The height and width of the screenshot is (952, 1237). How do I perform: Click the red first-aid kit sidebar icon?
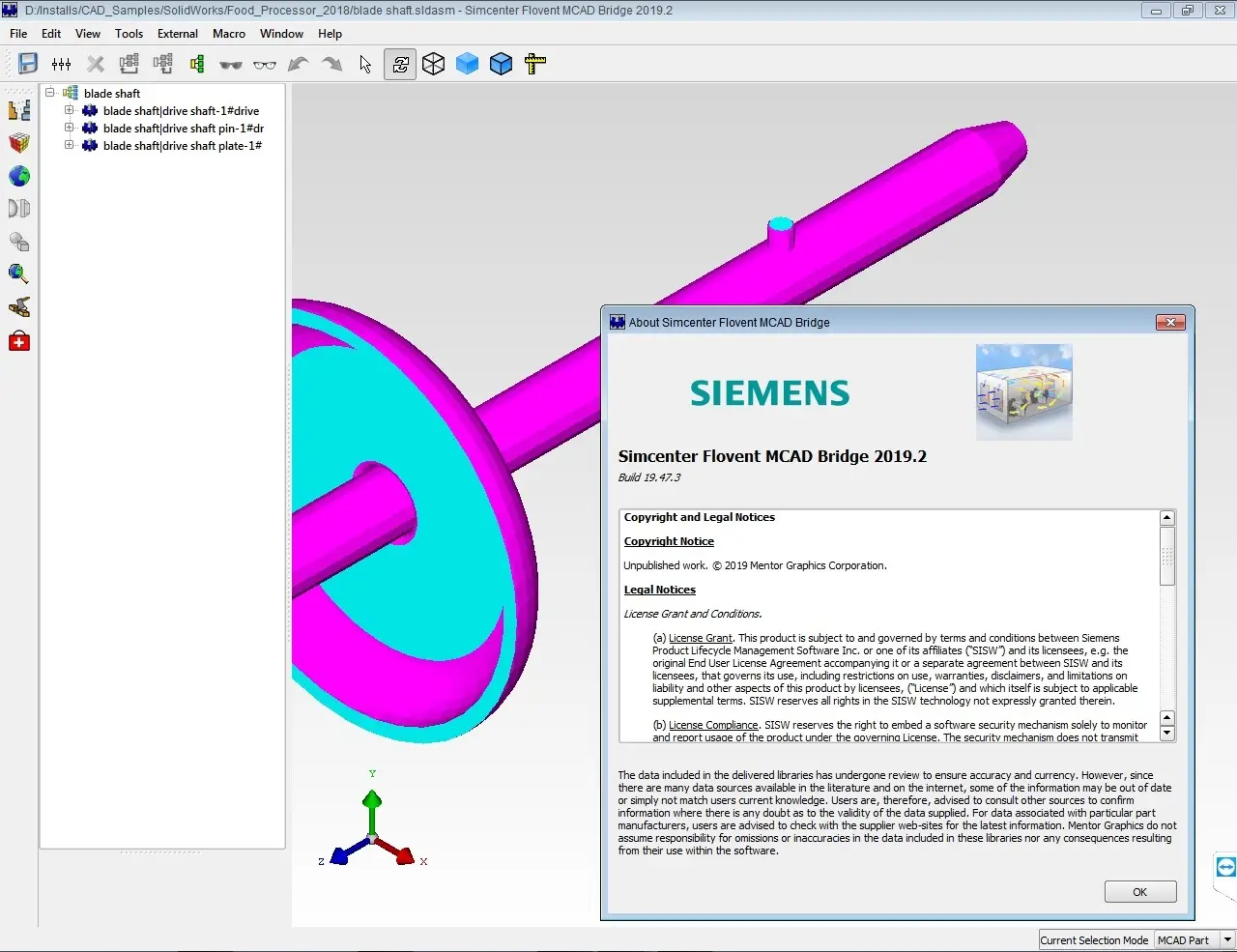[19, 341]
